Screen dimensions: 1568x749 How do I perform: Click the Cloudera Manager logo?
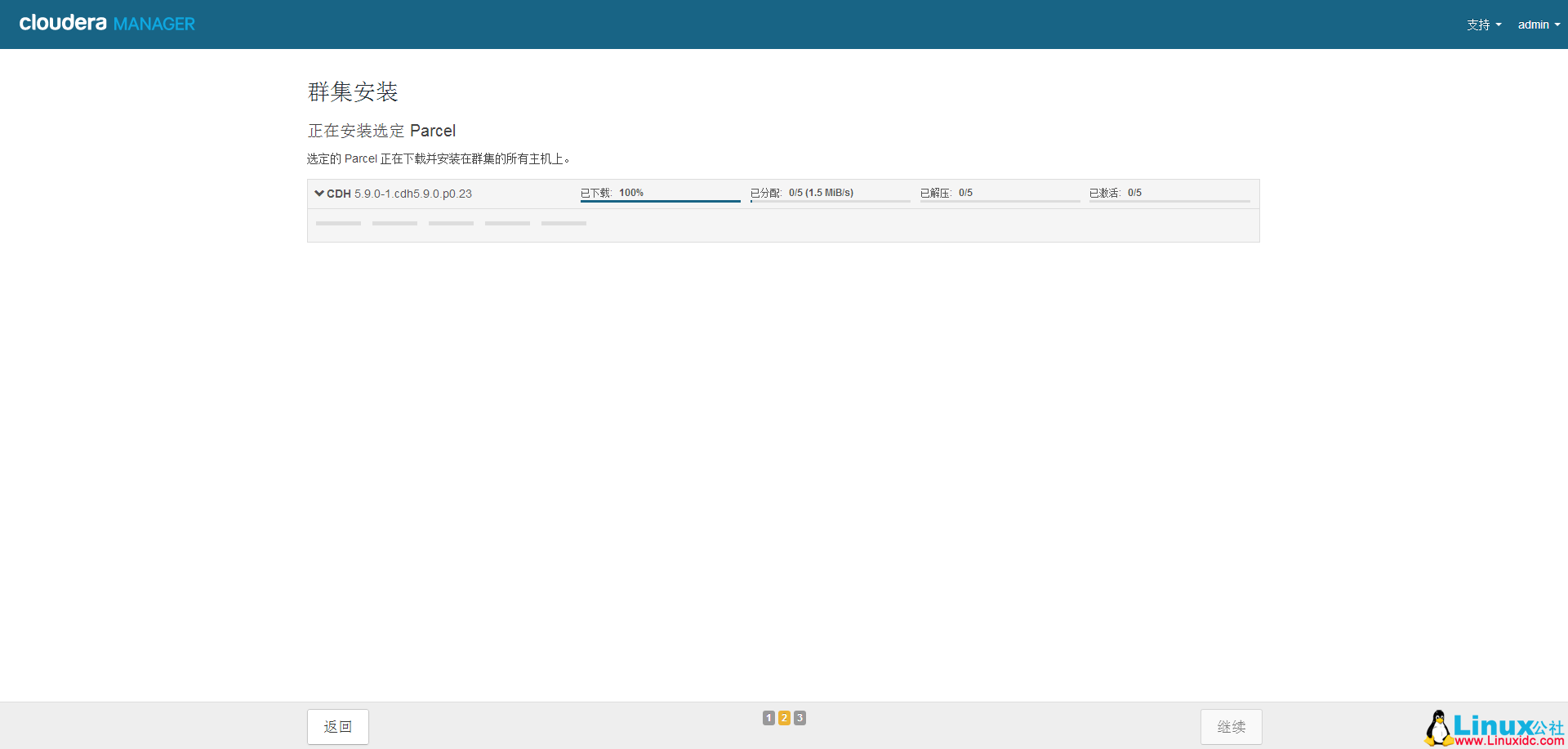(x=107, y=24)
